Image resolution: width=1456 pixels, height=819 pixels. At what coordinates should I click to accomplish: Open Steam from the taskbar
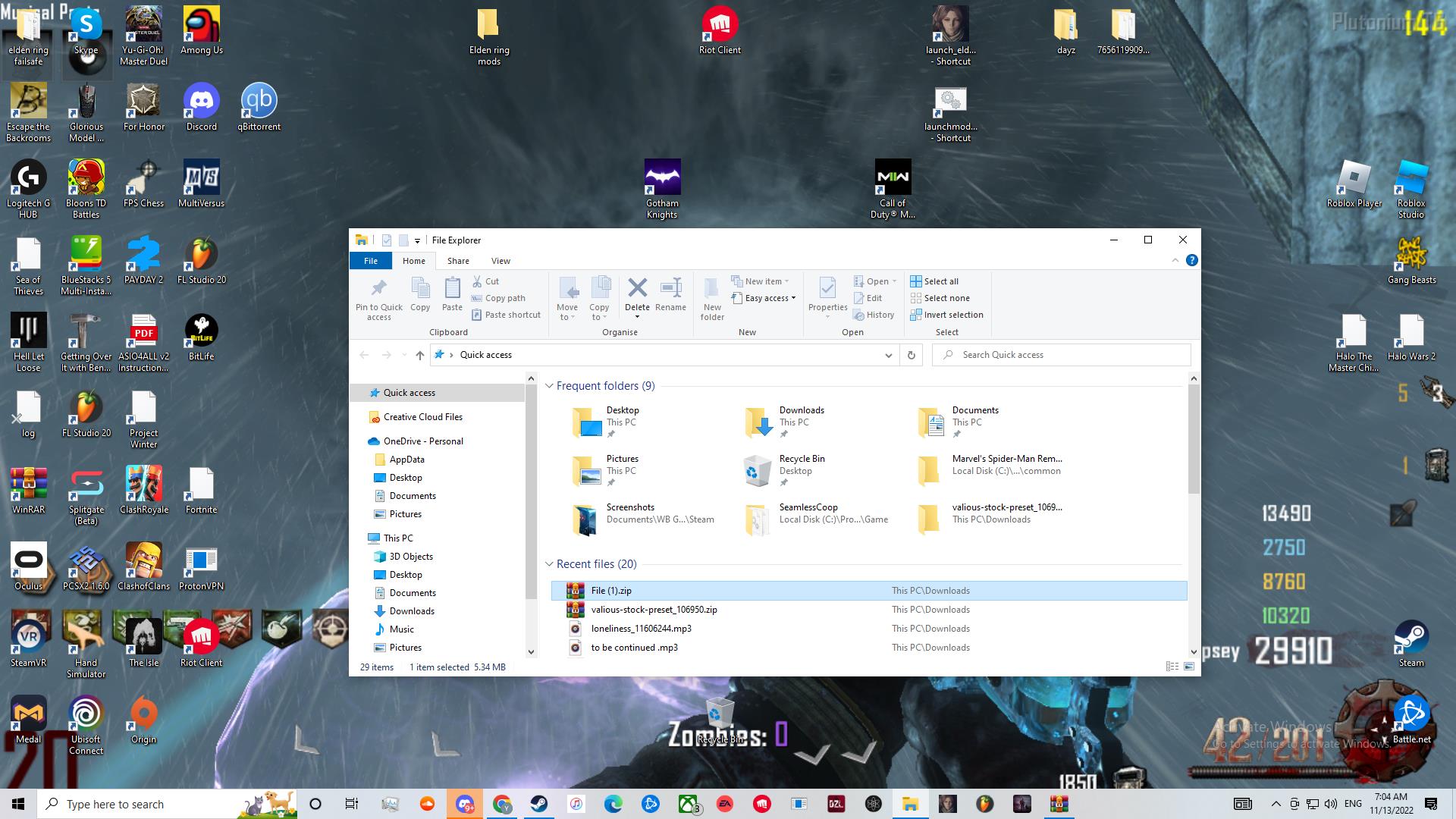539,804
